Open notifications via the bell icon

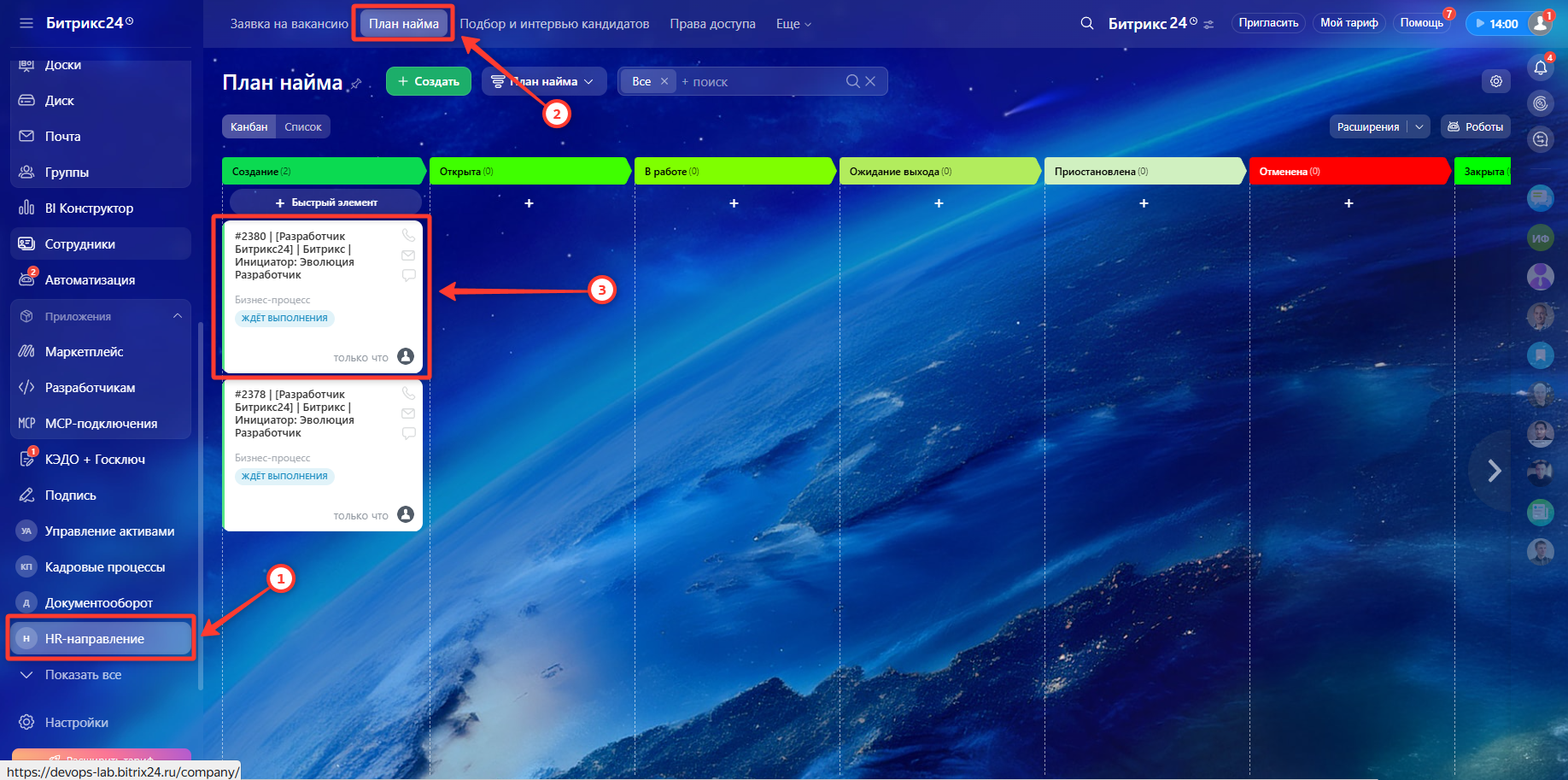(1541, 67)
